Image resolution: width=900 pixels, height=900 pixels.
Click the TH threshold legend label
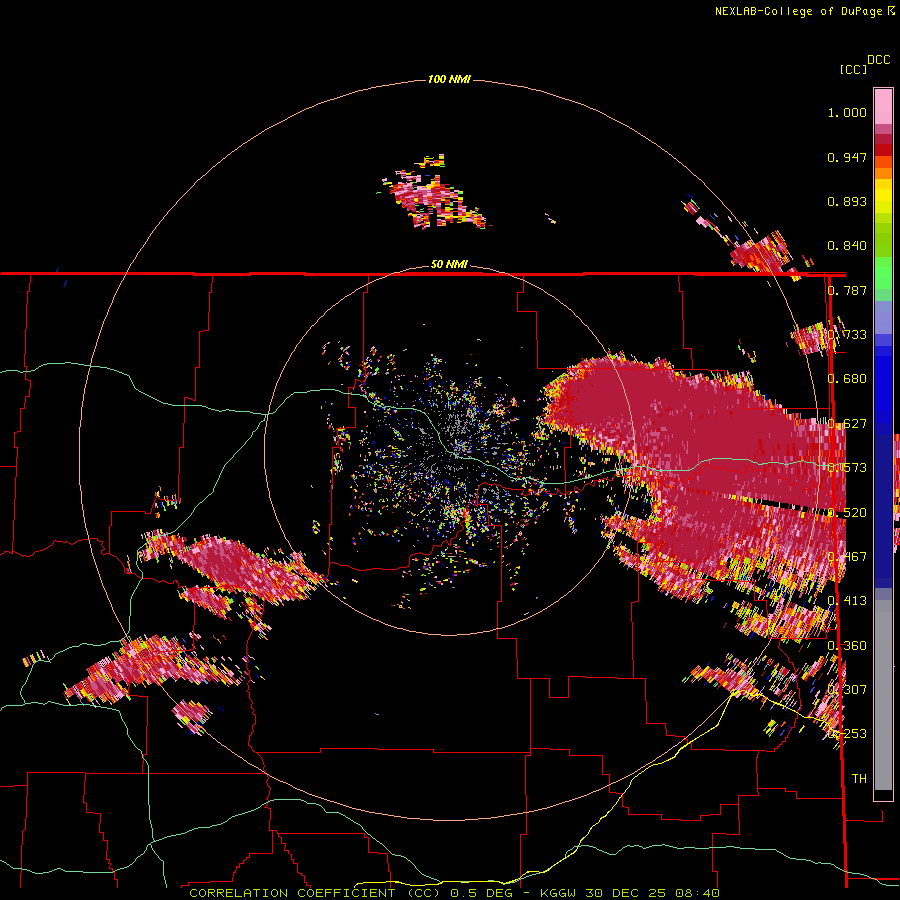[859, 779]
